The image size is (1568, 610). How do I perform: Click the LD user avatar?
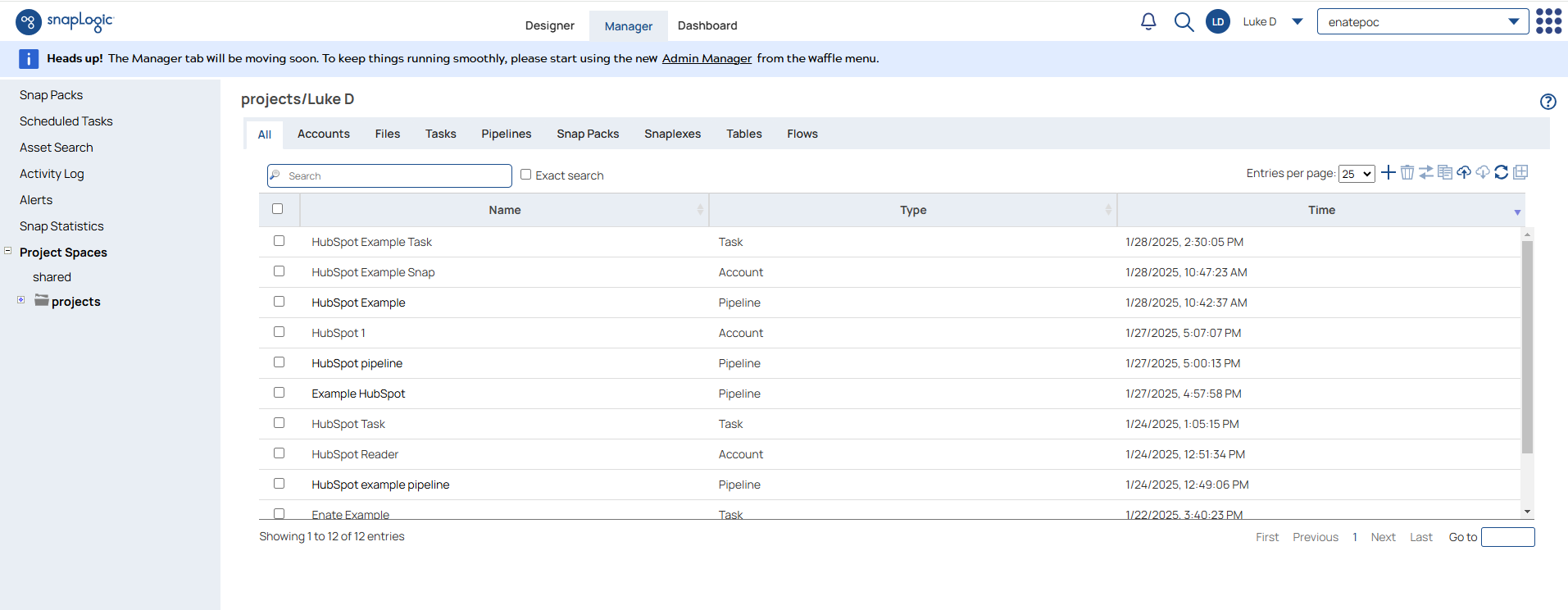[x=1218, y=22]
